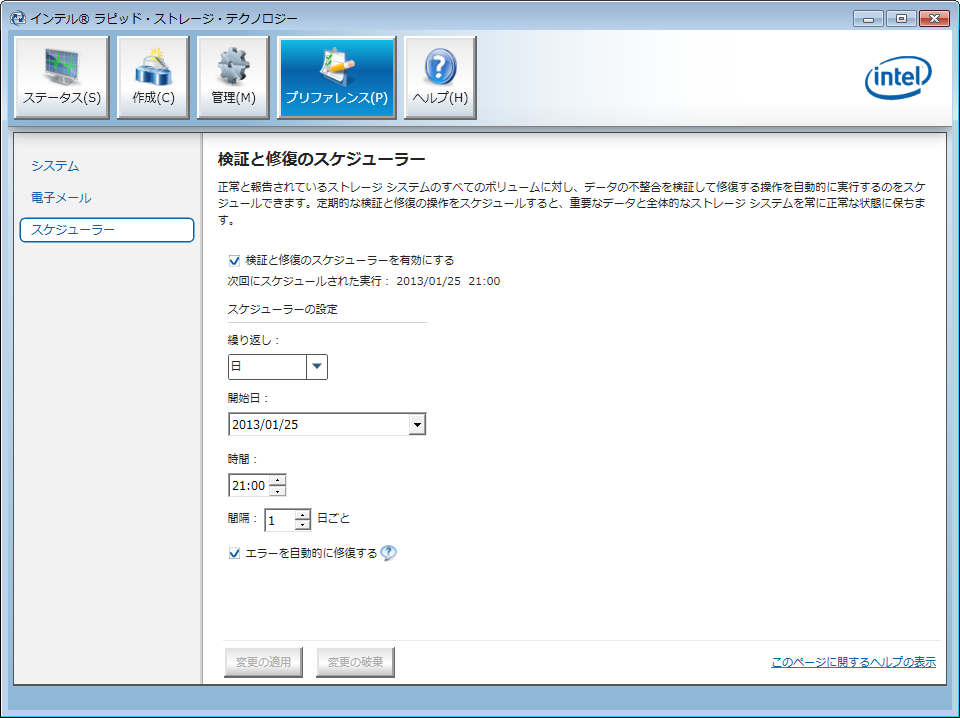This screenshot has width=960, height=718.
Task: Click the Intel logo
Action: [898, 78]
